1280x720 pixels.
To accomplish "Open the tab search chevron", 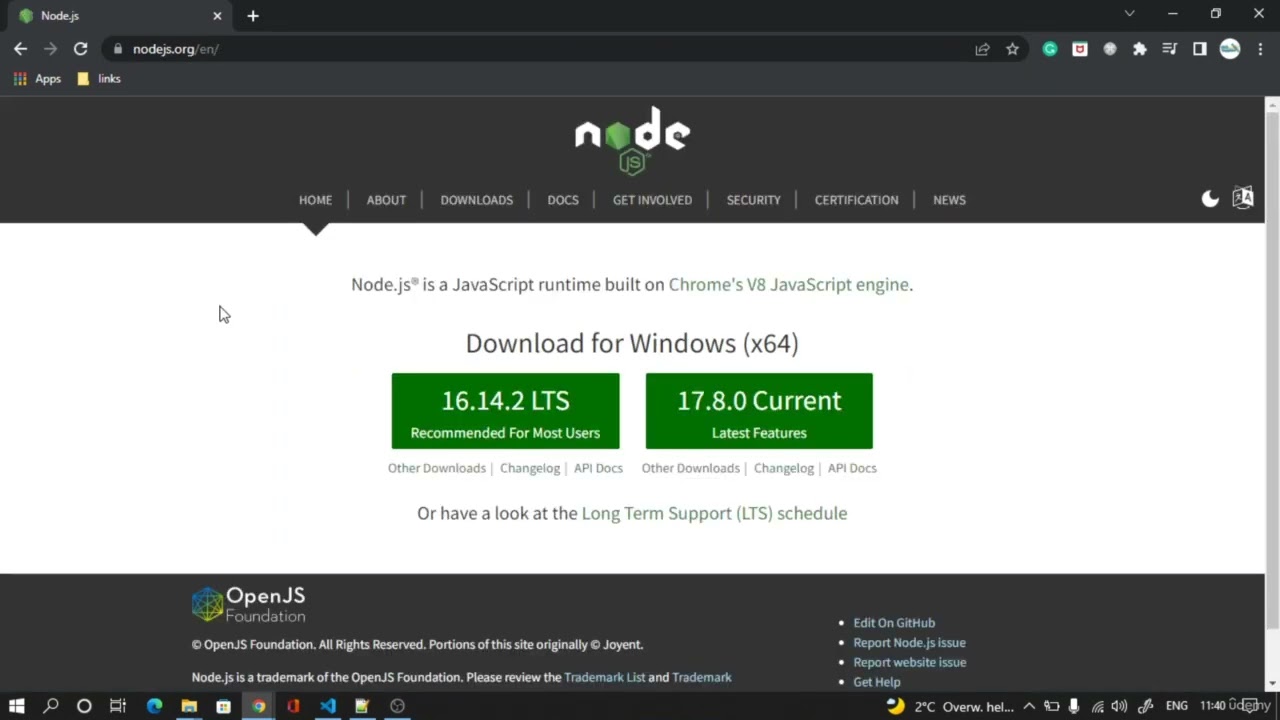I will (1129, 14).
